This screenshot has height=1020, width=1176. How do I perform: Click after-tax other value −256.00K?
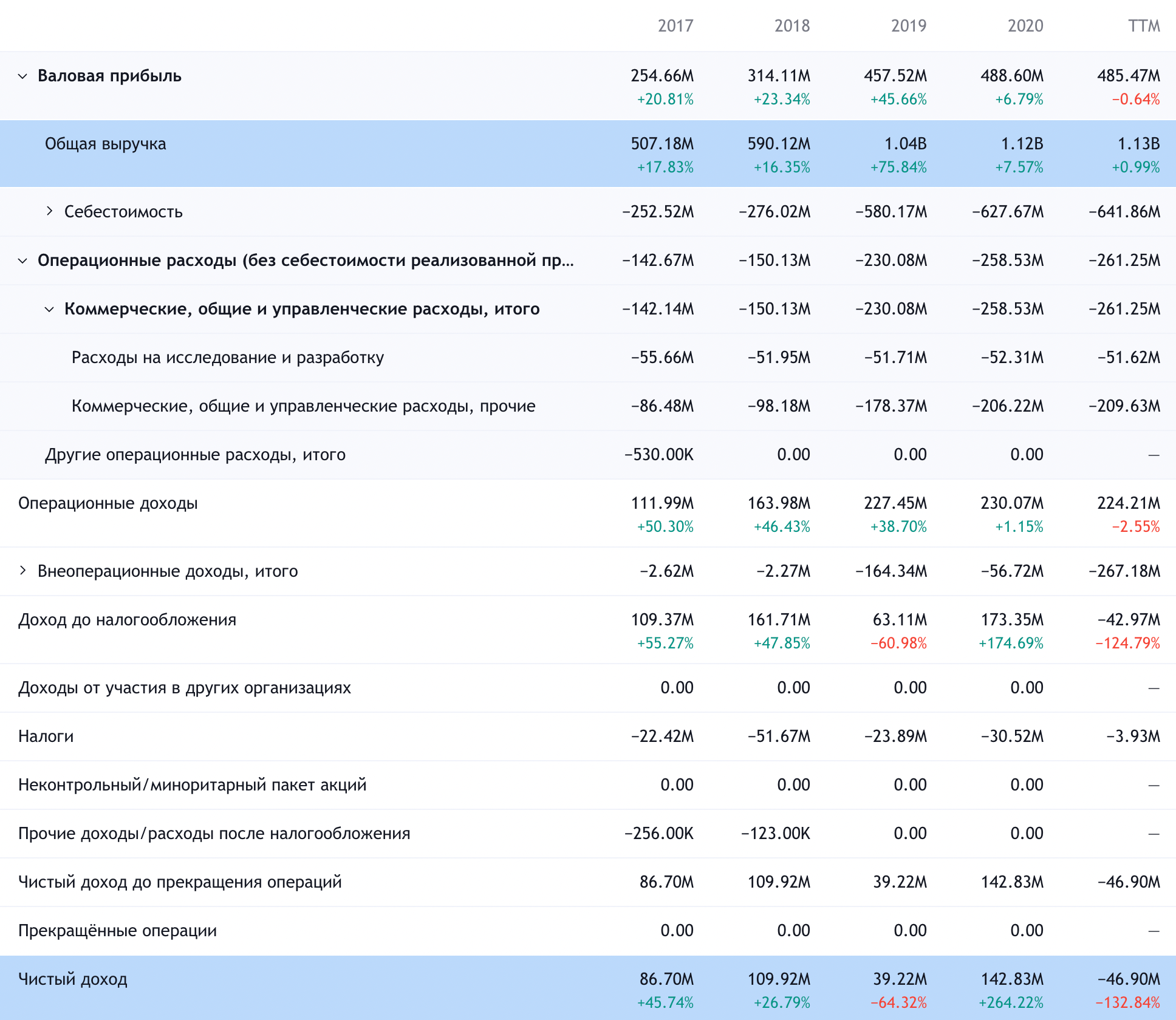659,834
